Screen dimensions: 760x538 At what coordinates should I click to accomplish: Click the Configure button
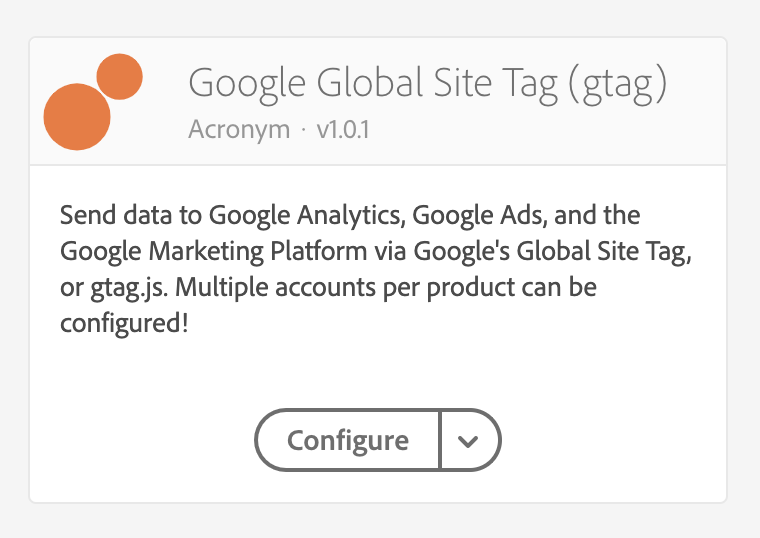point(348,440)
